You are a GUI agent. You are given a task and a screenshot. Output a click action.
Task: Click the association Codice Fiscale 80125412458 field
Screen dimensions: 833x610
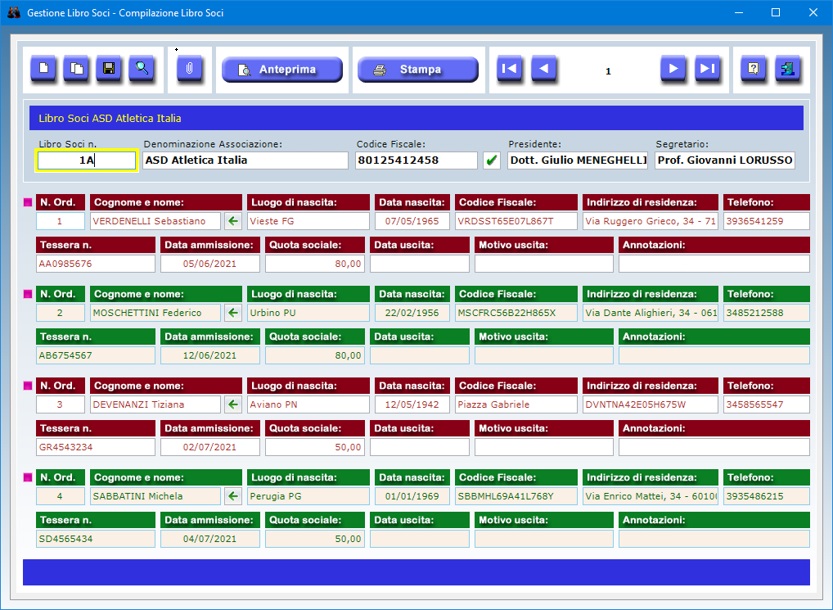tap(416, 160)
